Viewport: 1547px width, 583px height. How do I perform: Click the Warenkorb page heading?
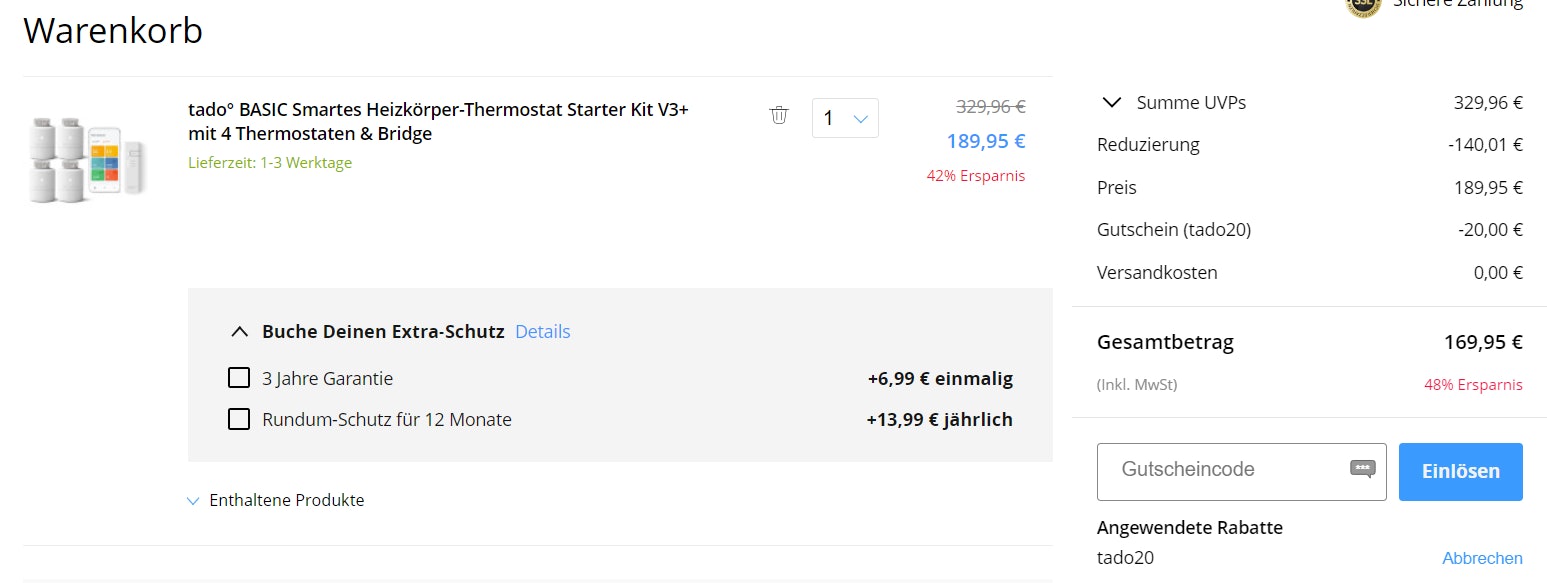[x=113, y=31]
